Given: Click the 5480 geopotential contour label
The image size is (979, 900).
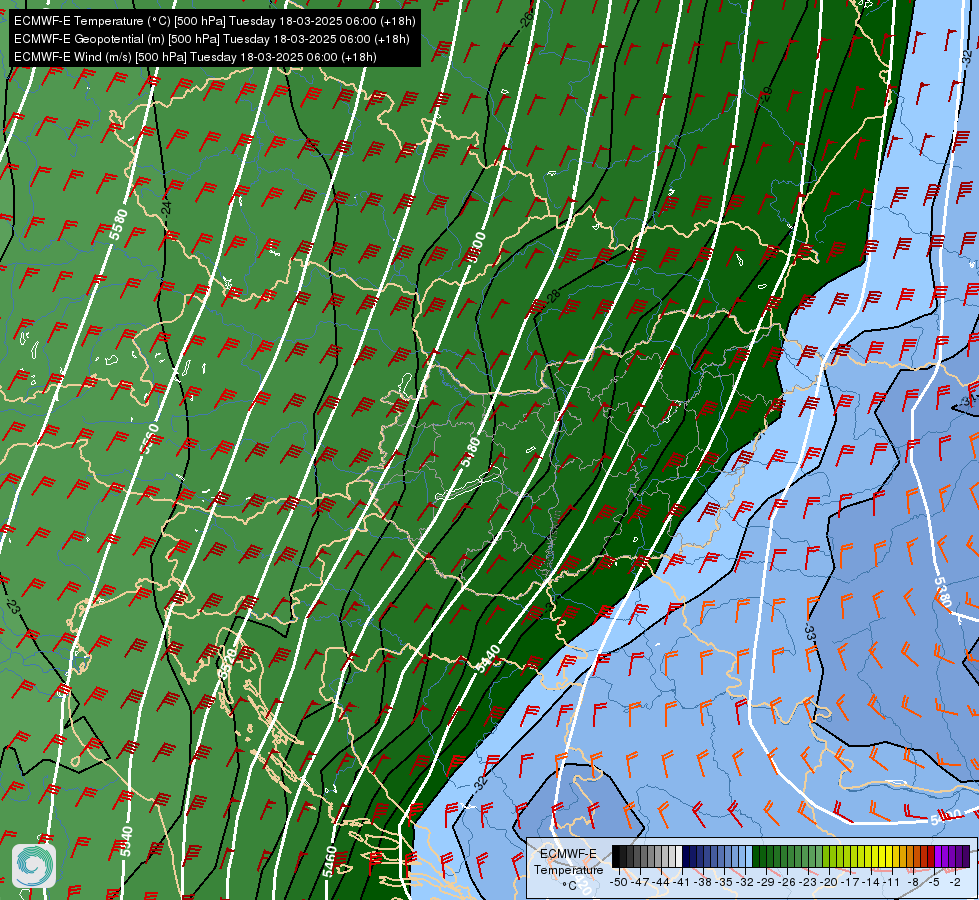Looking at the screenshot, I should click(x=470, y=452).
